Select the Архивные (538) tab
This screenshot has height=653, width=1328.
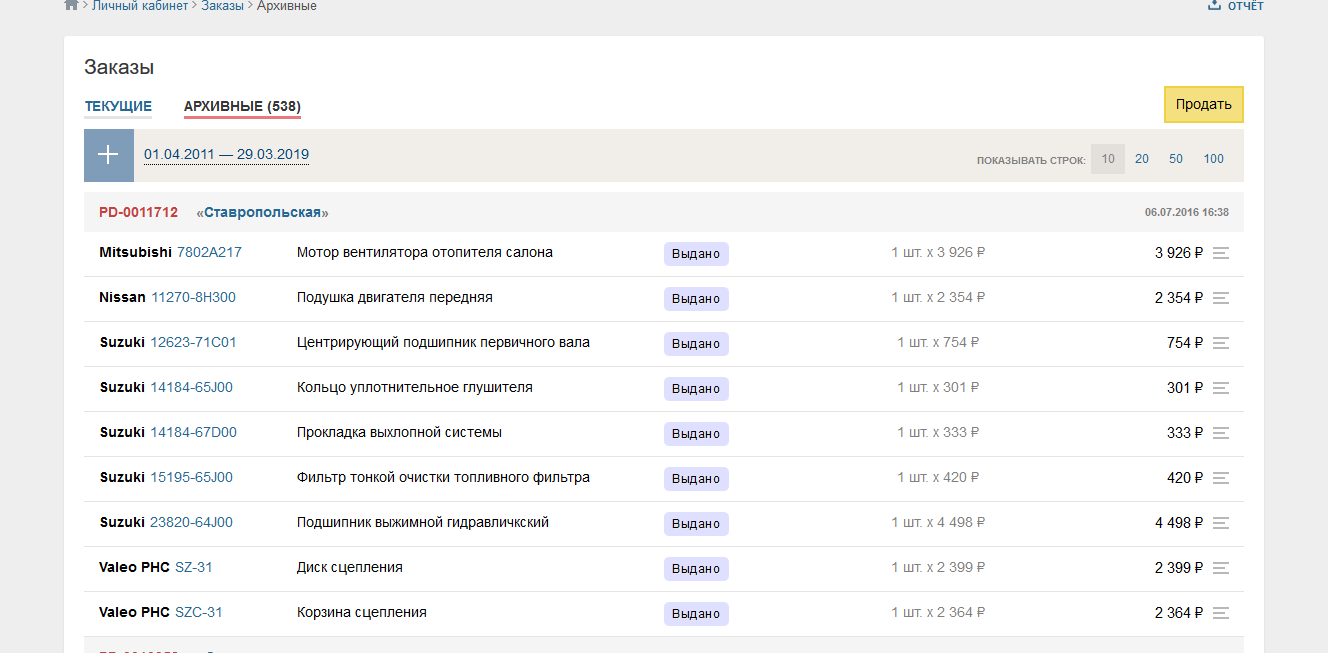point(242,106)
